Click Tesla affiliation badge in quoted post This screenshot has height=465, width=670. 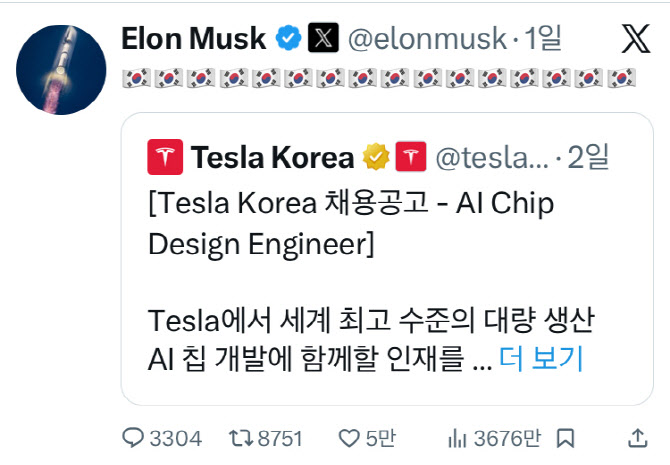tap(410, 157)
